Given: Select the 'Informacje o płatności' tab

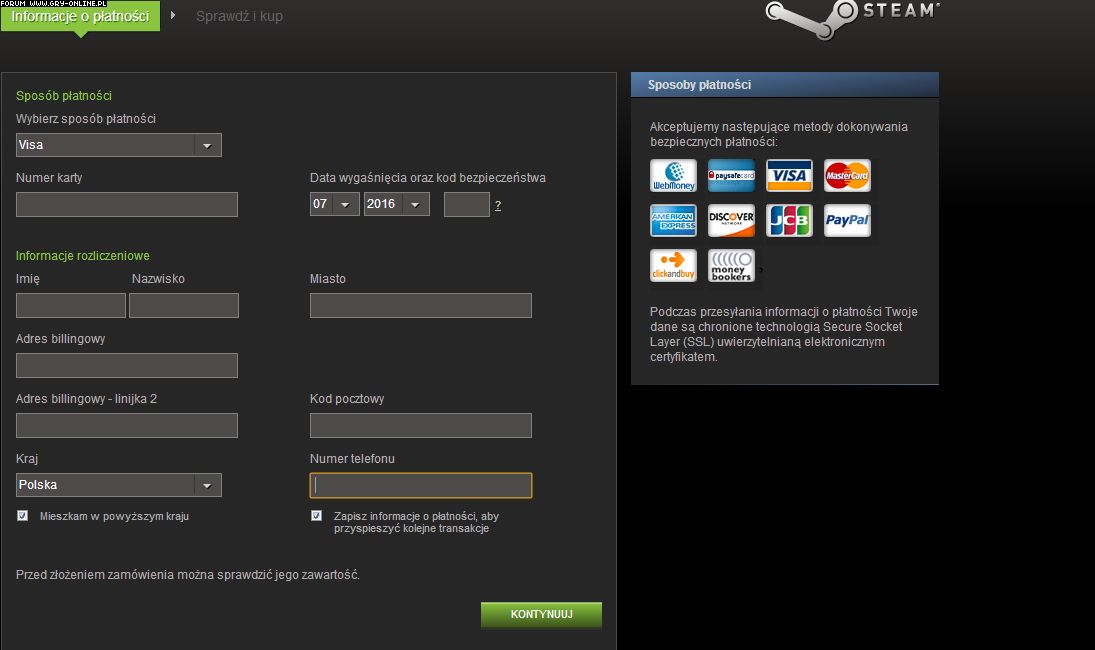Looking at the screenshot, I should (x=80, y=16).
